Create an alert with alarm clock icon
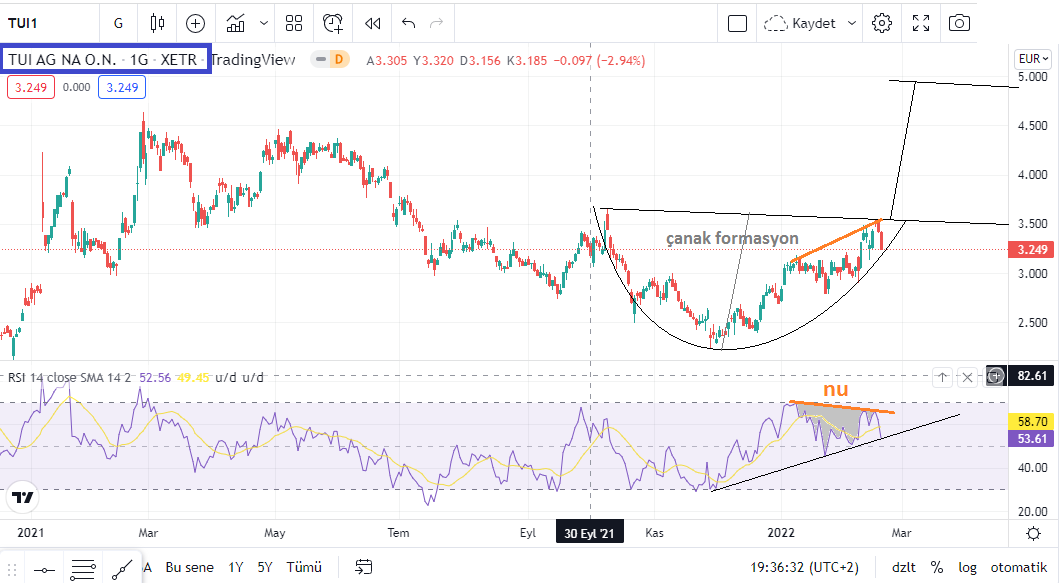The image size is (1059, 583). click(x=332, y=24)
